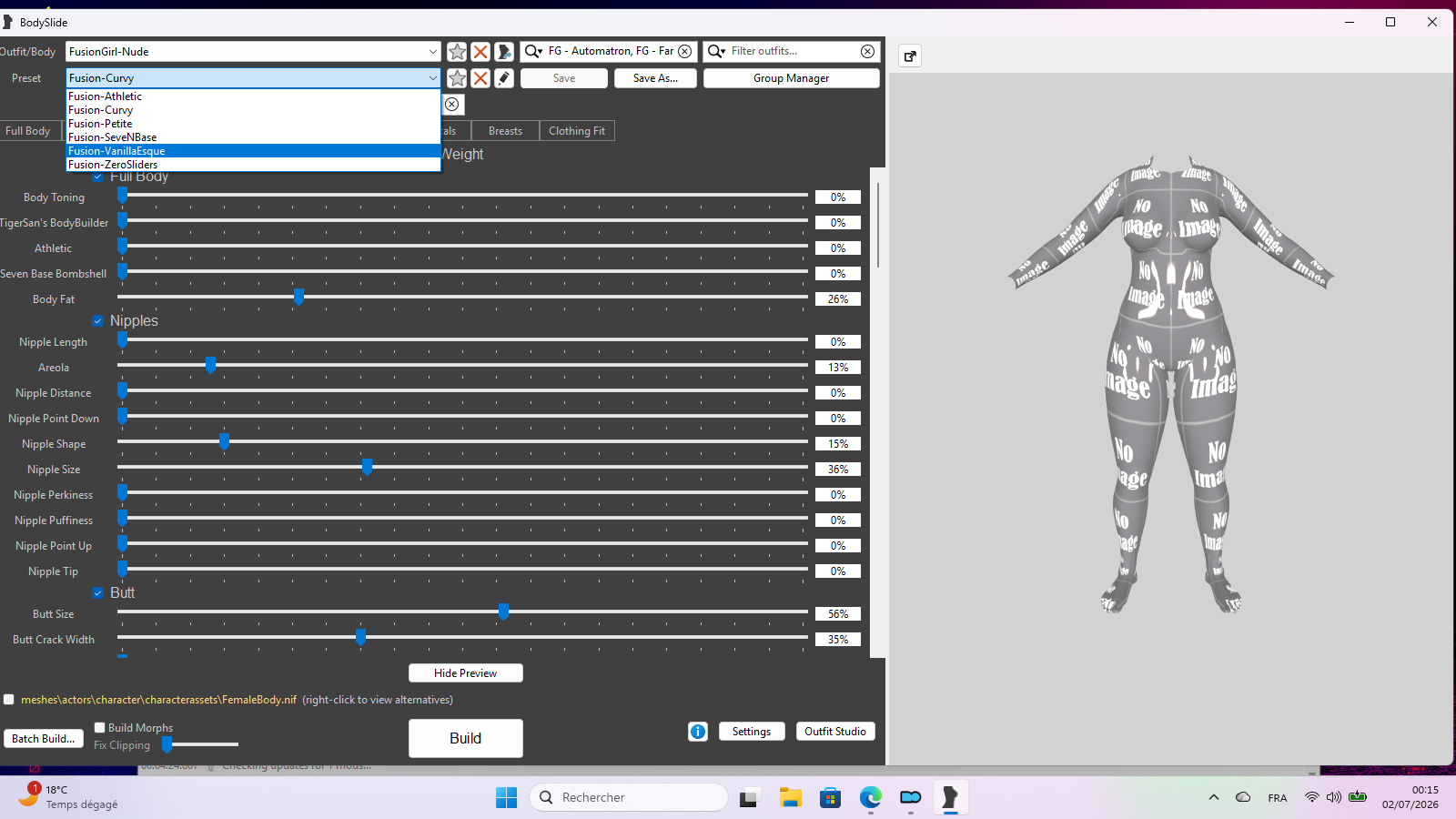Clear the FG - Automatron group filter
The image size is (1456, 819).
click(x=685, y=52)
